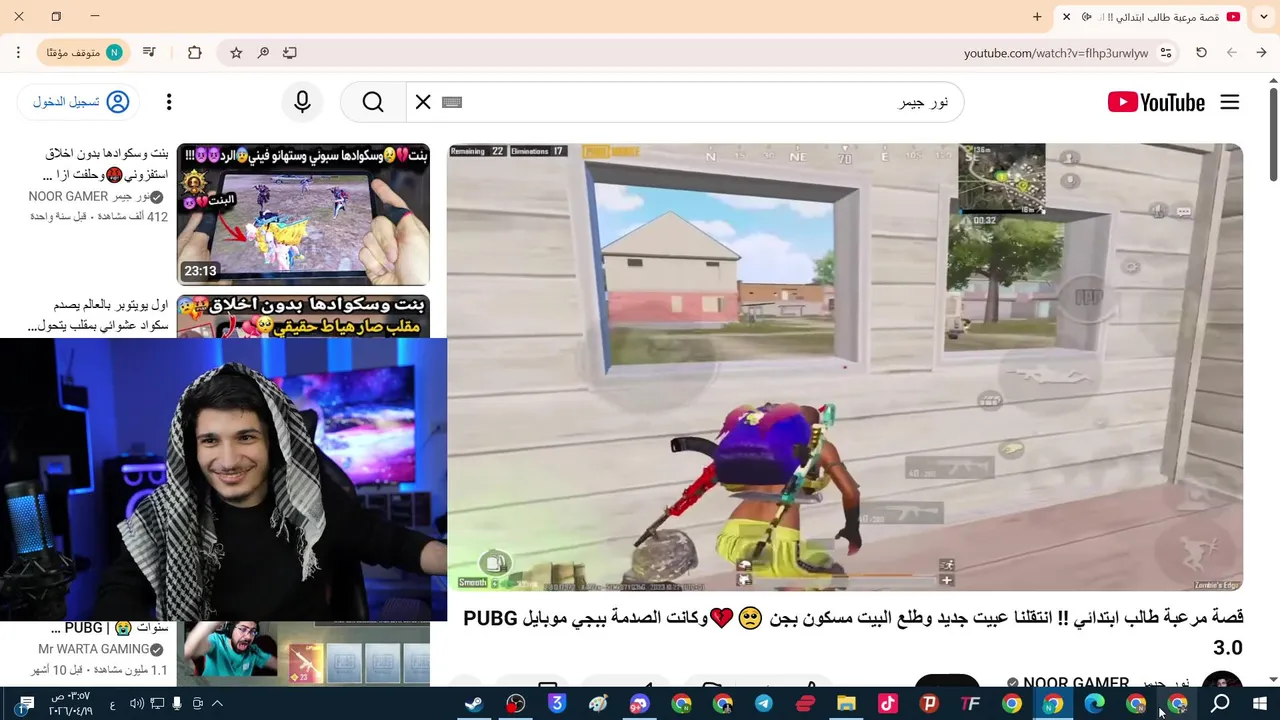Open Steam from the taskbar

[474, 704]
